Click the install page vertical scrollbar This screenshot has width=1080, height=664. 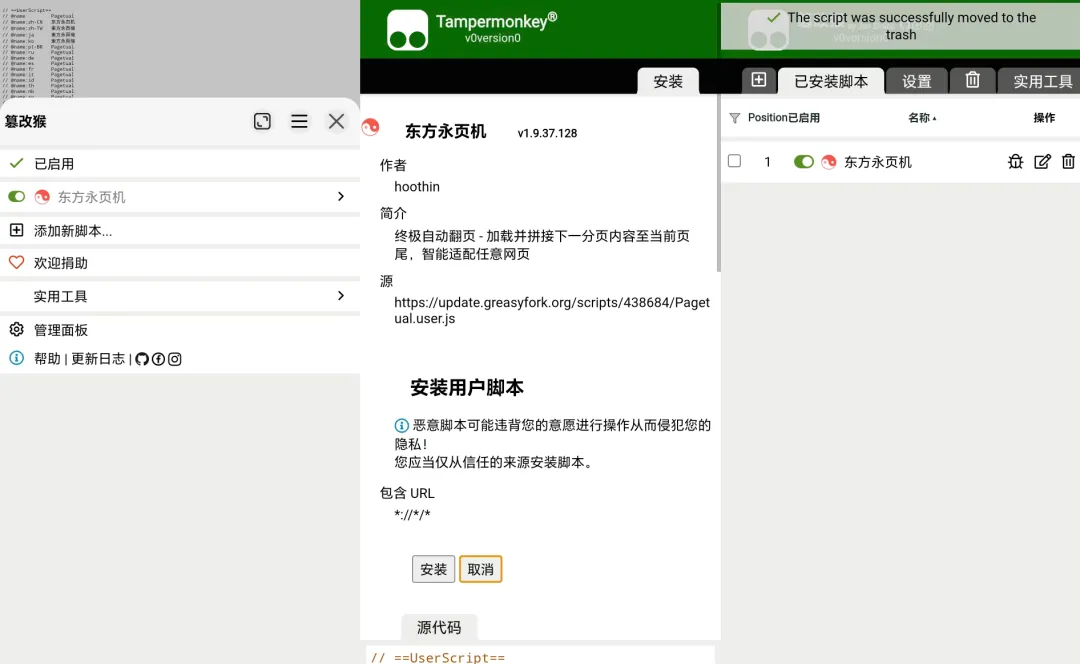pyautogui.click(x=718, y=185)
